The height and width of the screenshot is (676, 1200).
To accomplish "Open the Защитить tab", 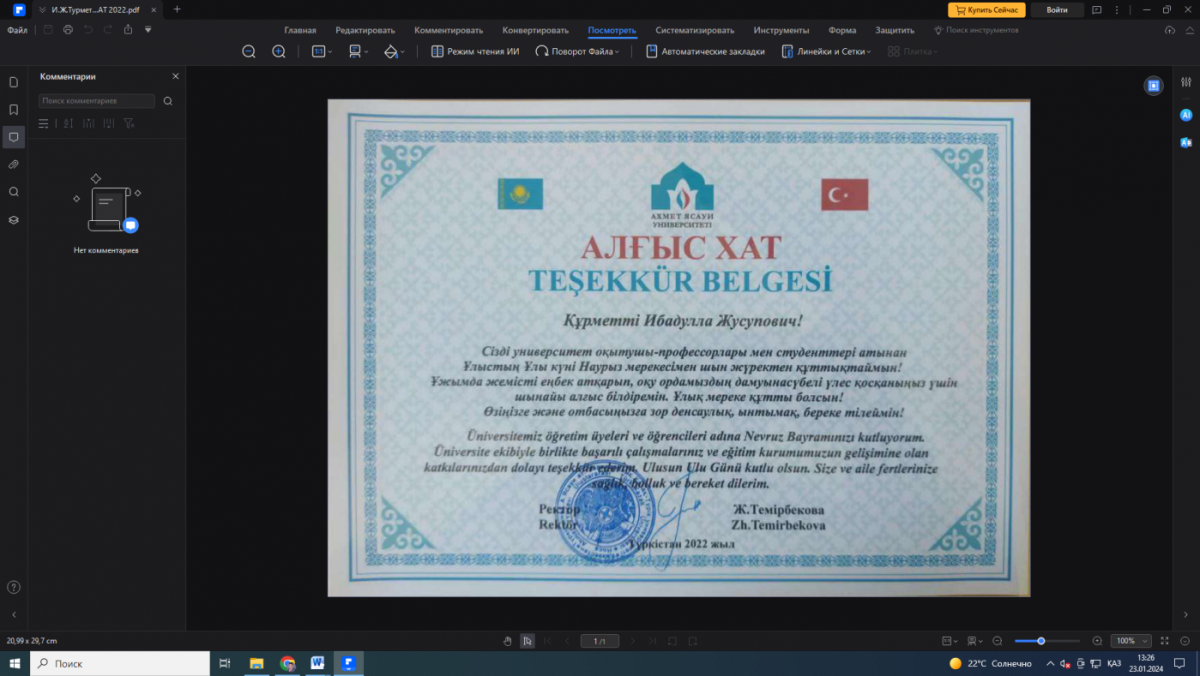I will (894, 30).
